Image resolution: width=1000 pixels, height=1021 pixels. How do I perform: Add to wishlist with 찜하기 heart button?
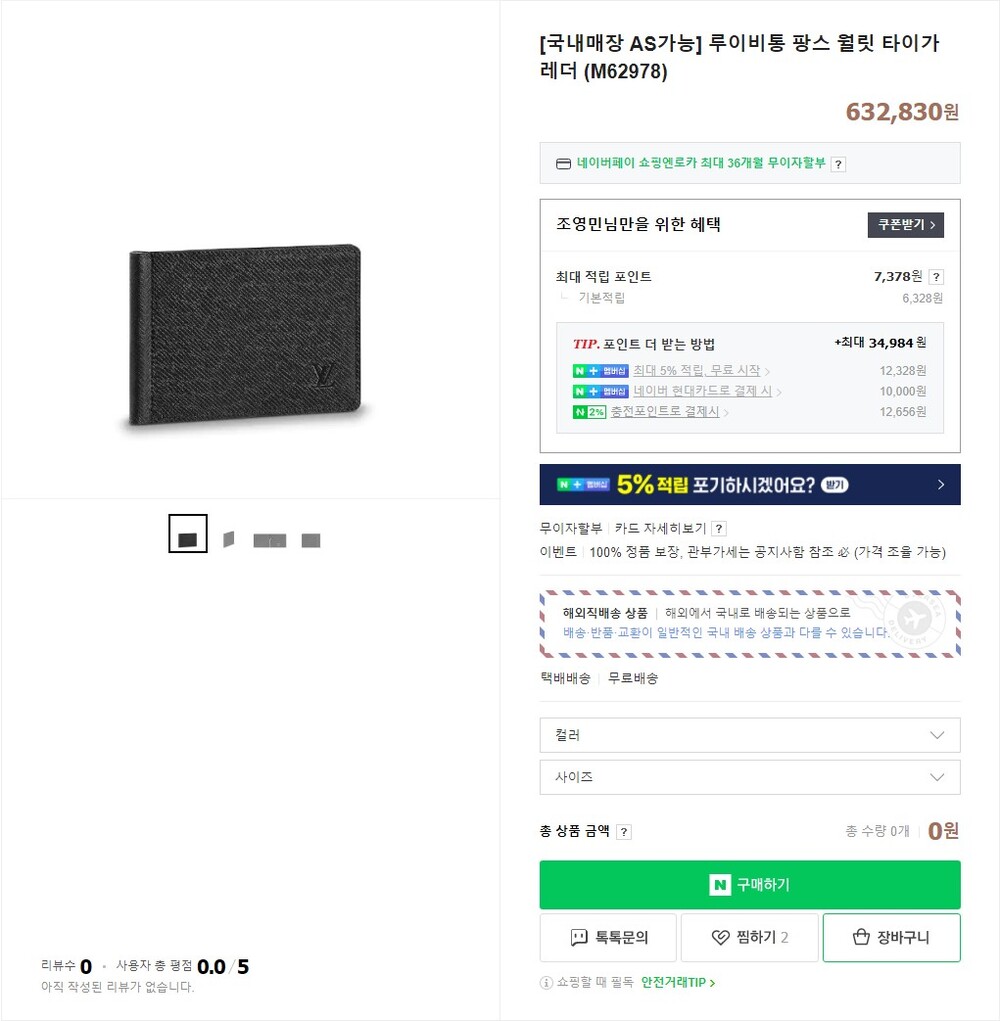click(x=749, y=937)
